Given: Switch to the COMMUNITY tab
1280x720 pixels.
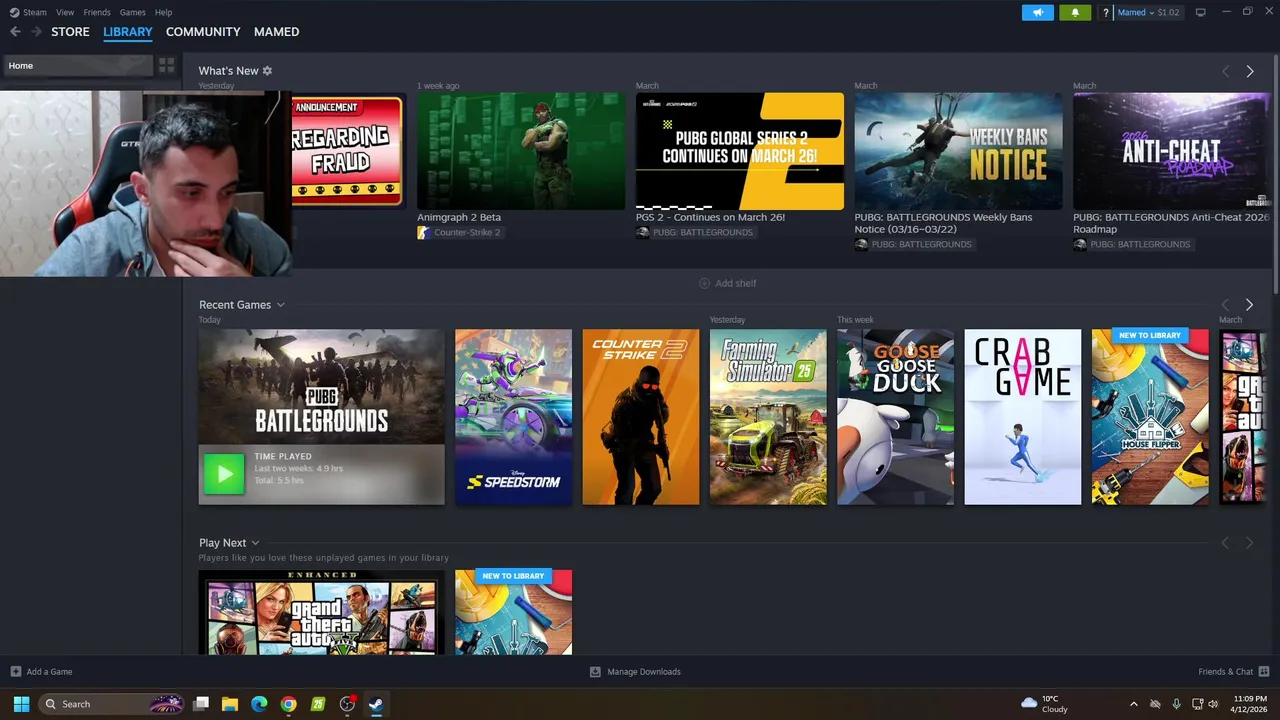Looking at the screenshot, I should (x=203, y=32).
